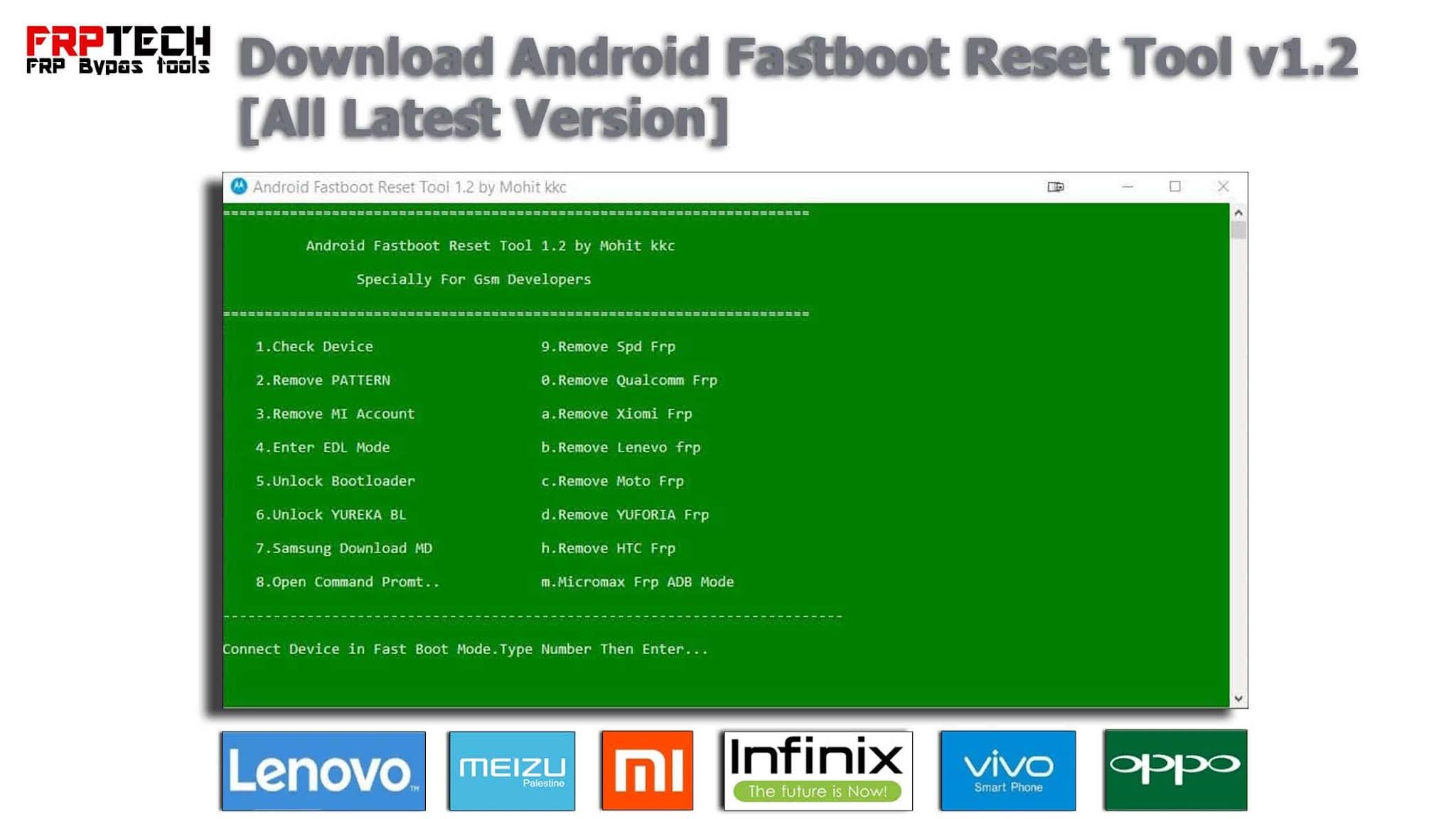Screen dimensions: 1456x819
Task: Click the FRPTECH logo
Action: 118,50
